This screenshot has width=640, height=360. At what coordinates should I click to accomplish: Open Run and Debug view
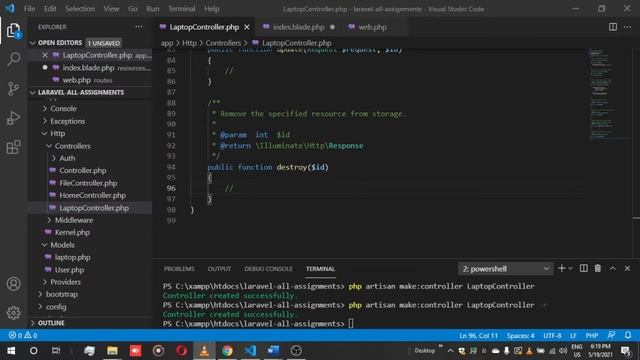13,118
